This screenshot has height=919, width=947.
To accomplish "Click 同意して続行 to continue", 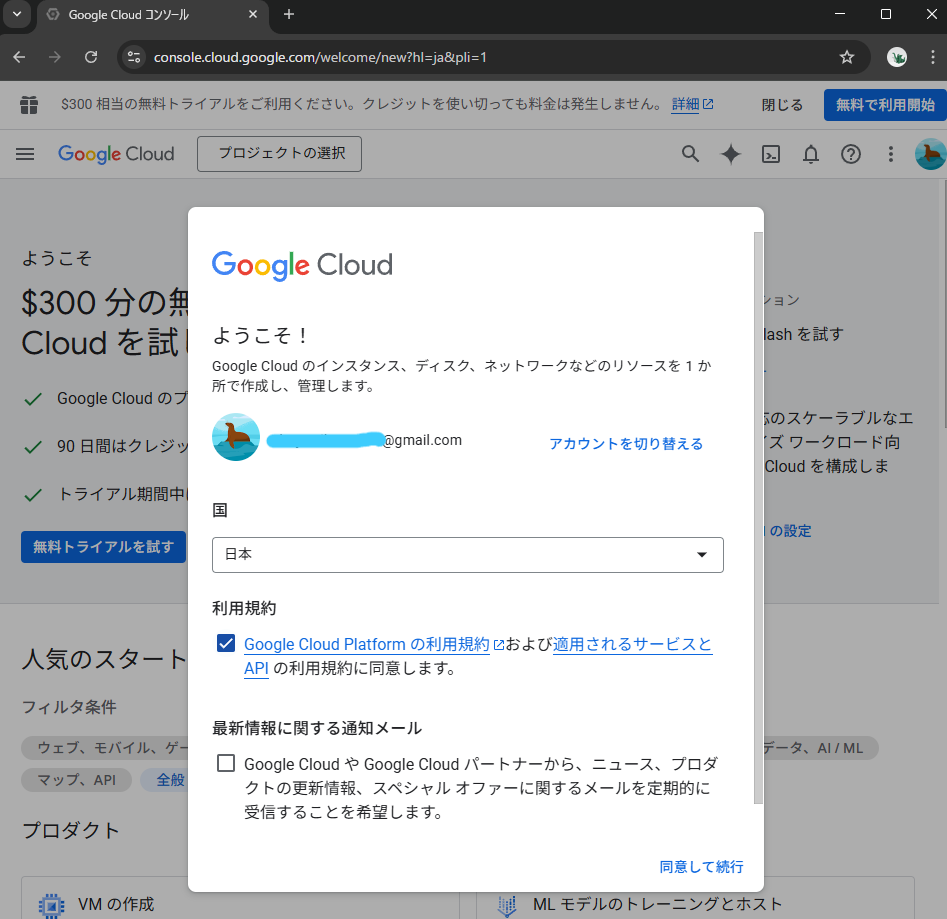I will tap(701, 867).
